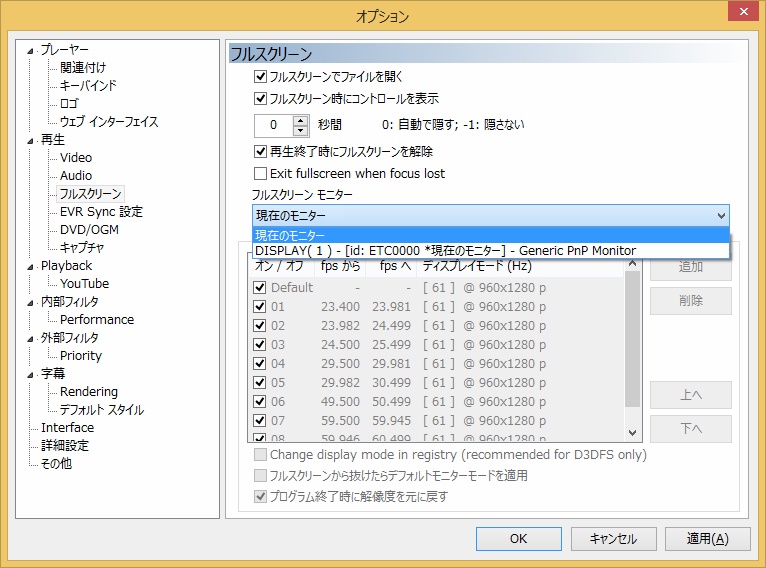Select キャプチャ in the tree
Screen dimensions: 766x568
tap(82, 248)
